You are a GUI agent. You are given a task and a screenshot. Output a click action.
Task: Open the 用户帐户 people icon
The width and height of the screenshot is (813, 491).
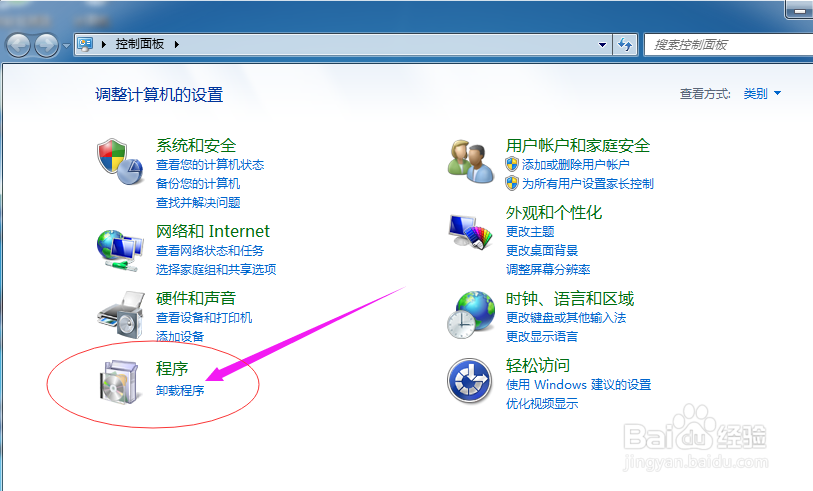click(471, 161)
